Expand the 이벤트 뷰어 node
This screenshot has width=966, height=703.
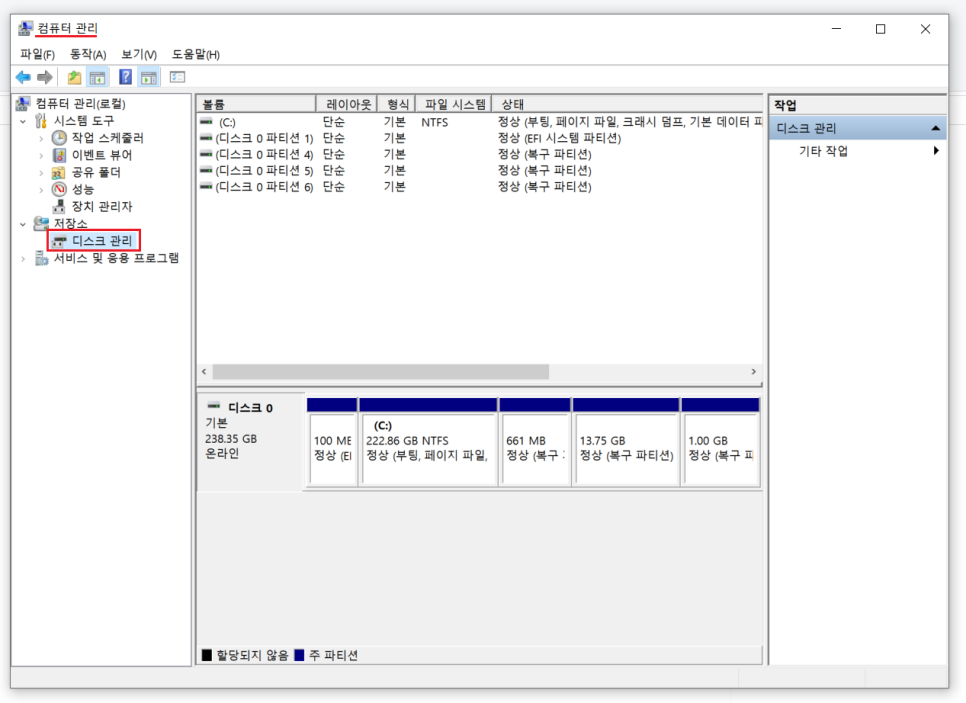coord(41,155)
